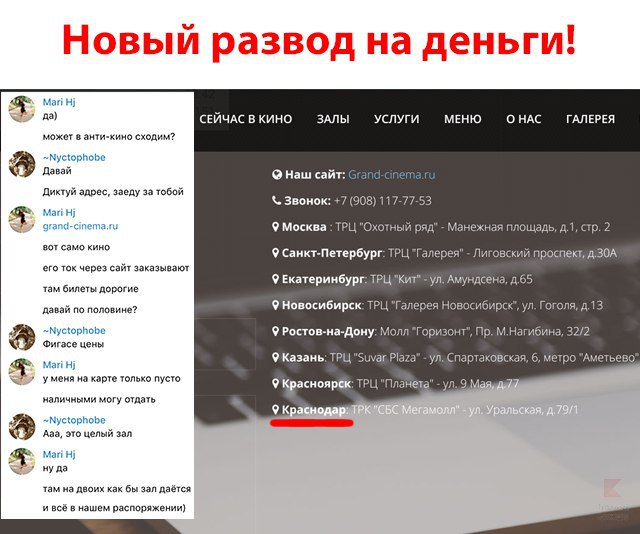Click the phone number +7 (908) 117-77-53
Screen dimensions: 640x534
382,201
